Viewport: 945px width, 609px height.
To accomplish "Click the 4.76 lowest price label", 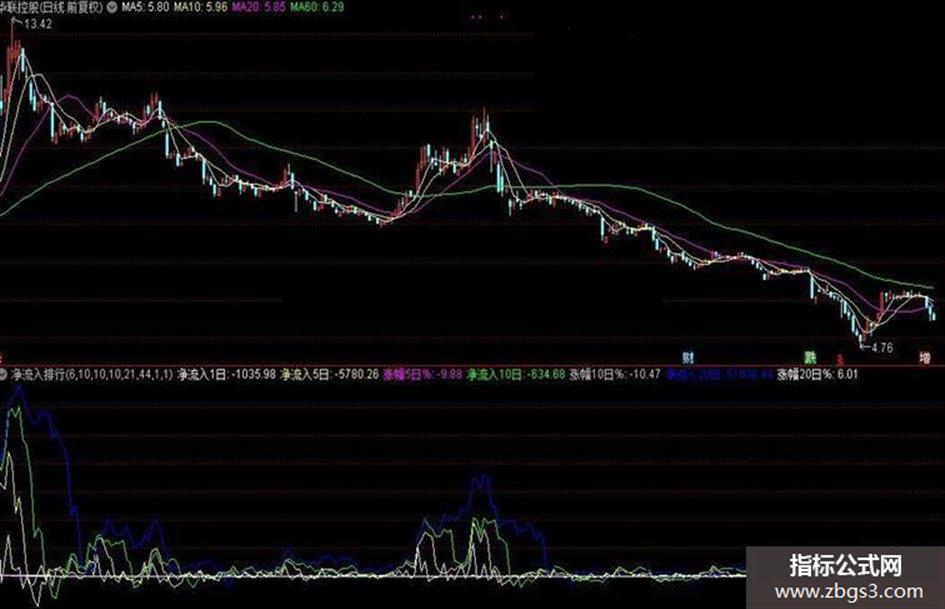I will coord(882,348).
